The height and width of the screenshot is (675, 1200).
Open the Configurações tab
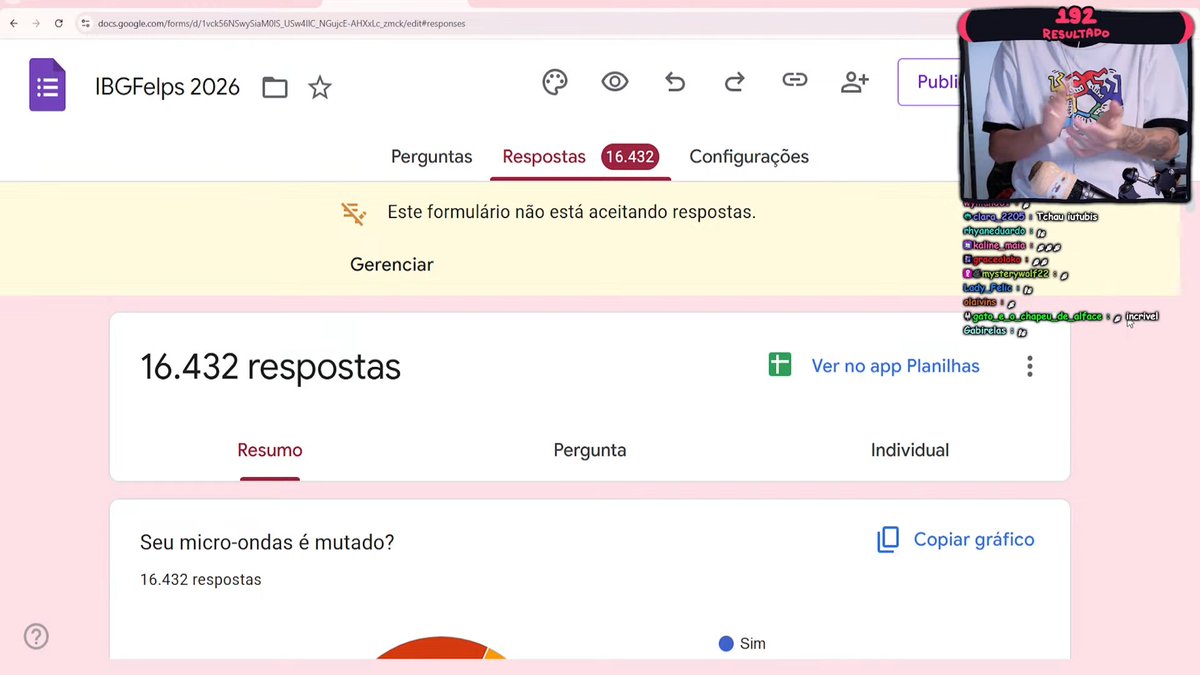pos(748,156)
